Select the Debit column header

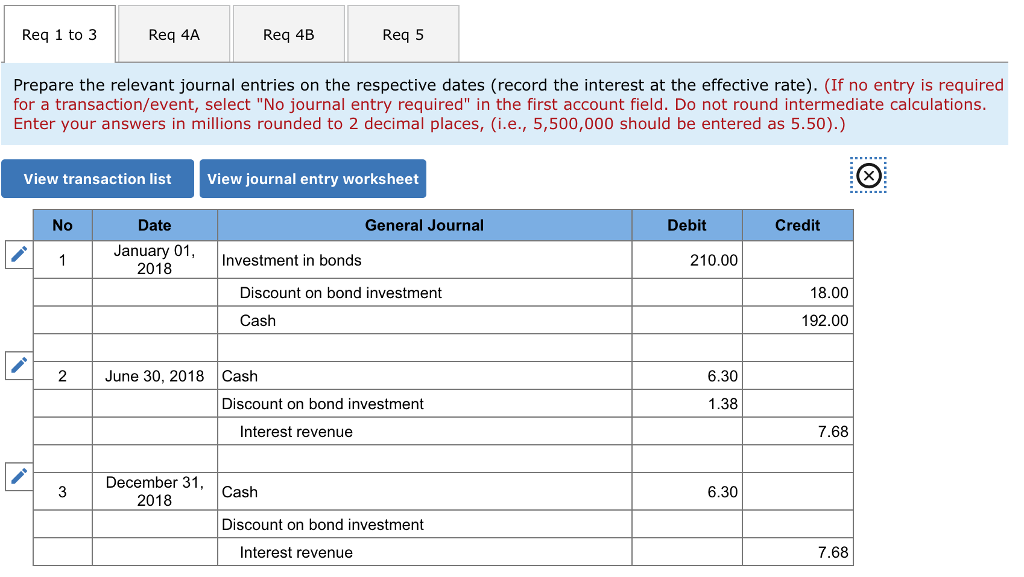point(687,225)
